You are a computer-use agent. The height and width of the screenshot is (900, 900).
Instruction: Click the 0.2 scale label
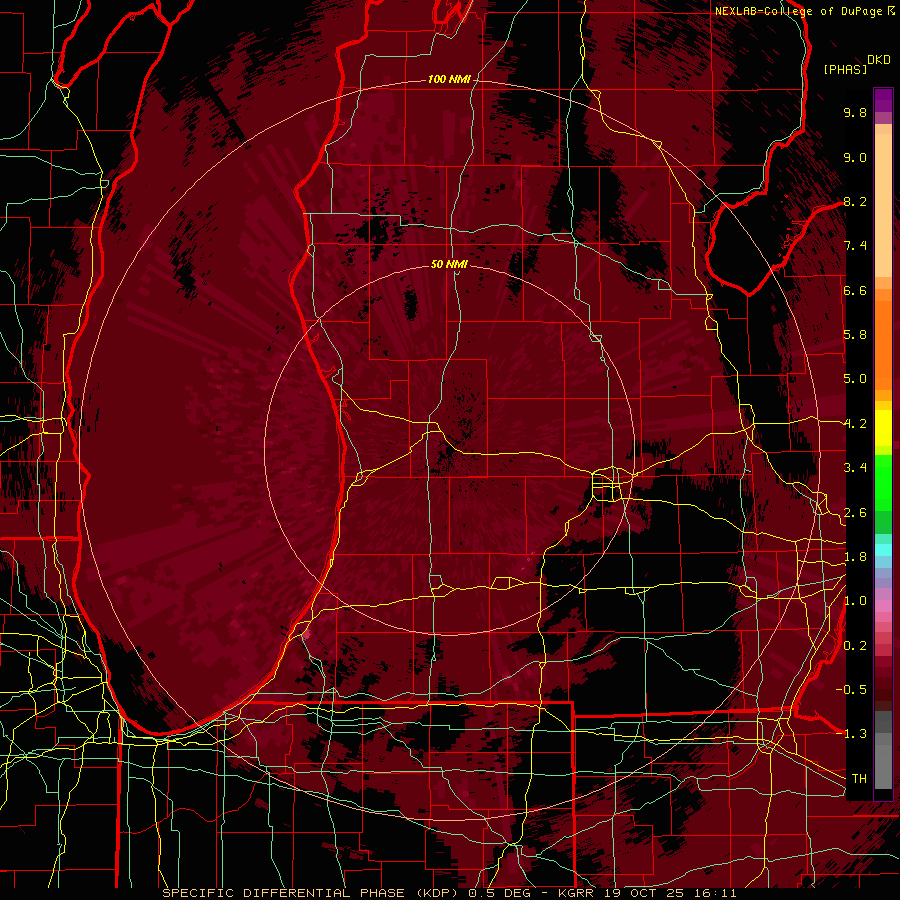coord(855,646)
